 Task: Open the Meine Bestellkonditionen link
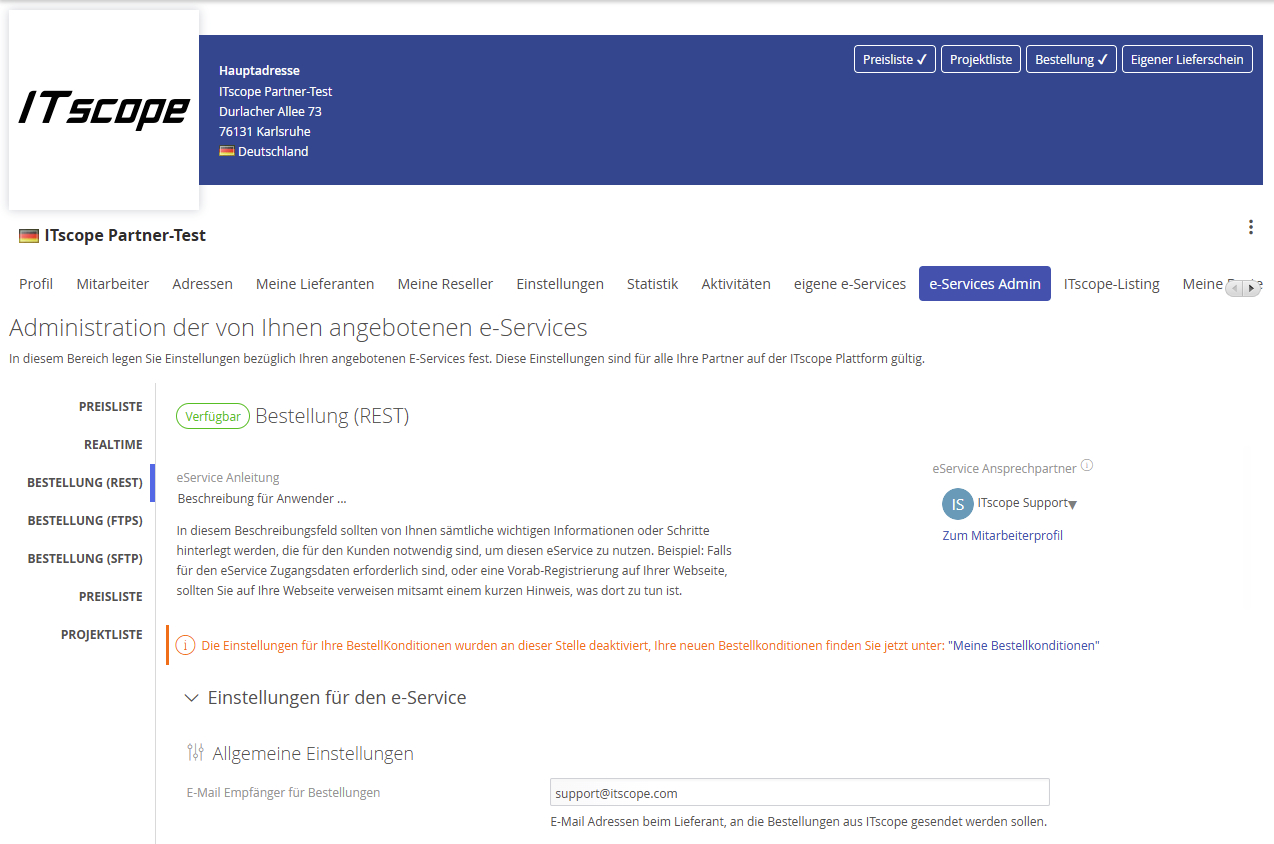pyautogui.click(x=1023, y=646)
